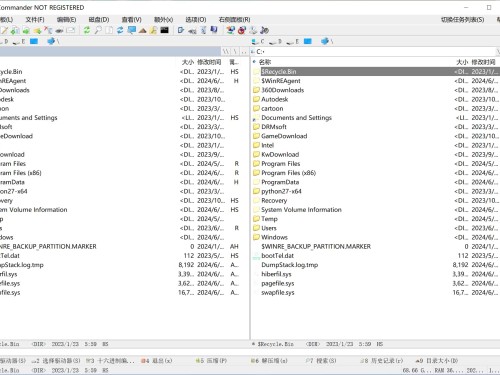The width and height of the screenshot is (500, 375).
Task: Click blue desktop icon in right drive bar
Action: [x=308, y=41]
